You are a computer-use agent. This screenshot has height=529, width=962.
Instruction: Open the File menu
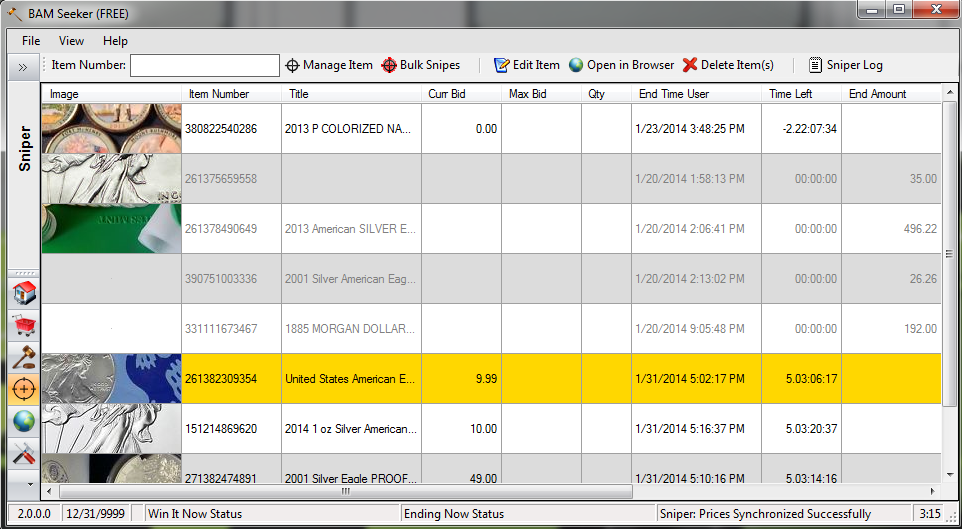pyautogui.click(x=31, y=41)
